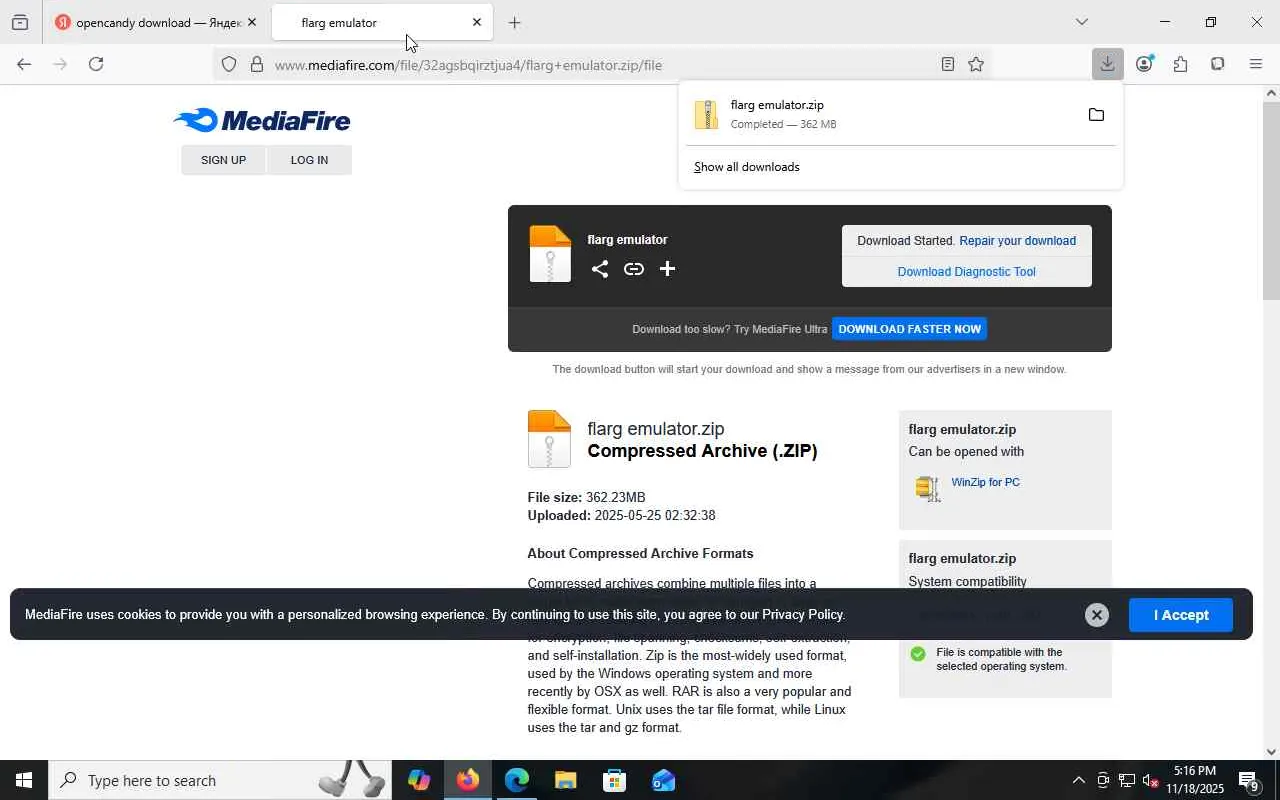Open the Firefox account profile icon

coord(1144,64)
